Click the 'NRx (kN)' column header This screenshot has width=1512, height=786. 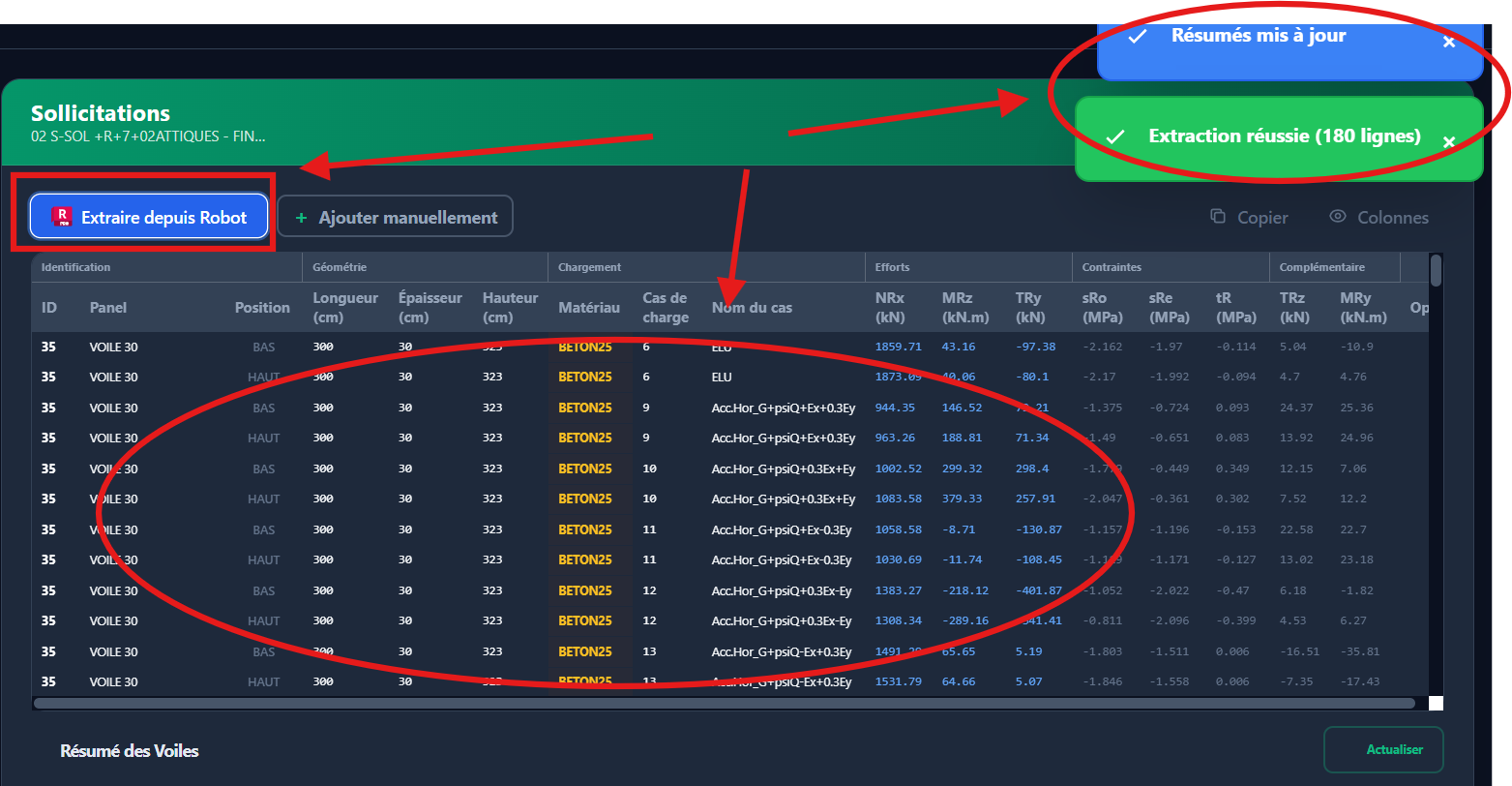[890, 308]
